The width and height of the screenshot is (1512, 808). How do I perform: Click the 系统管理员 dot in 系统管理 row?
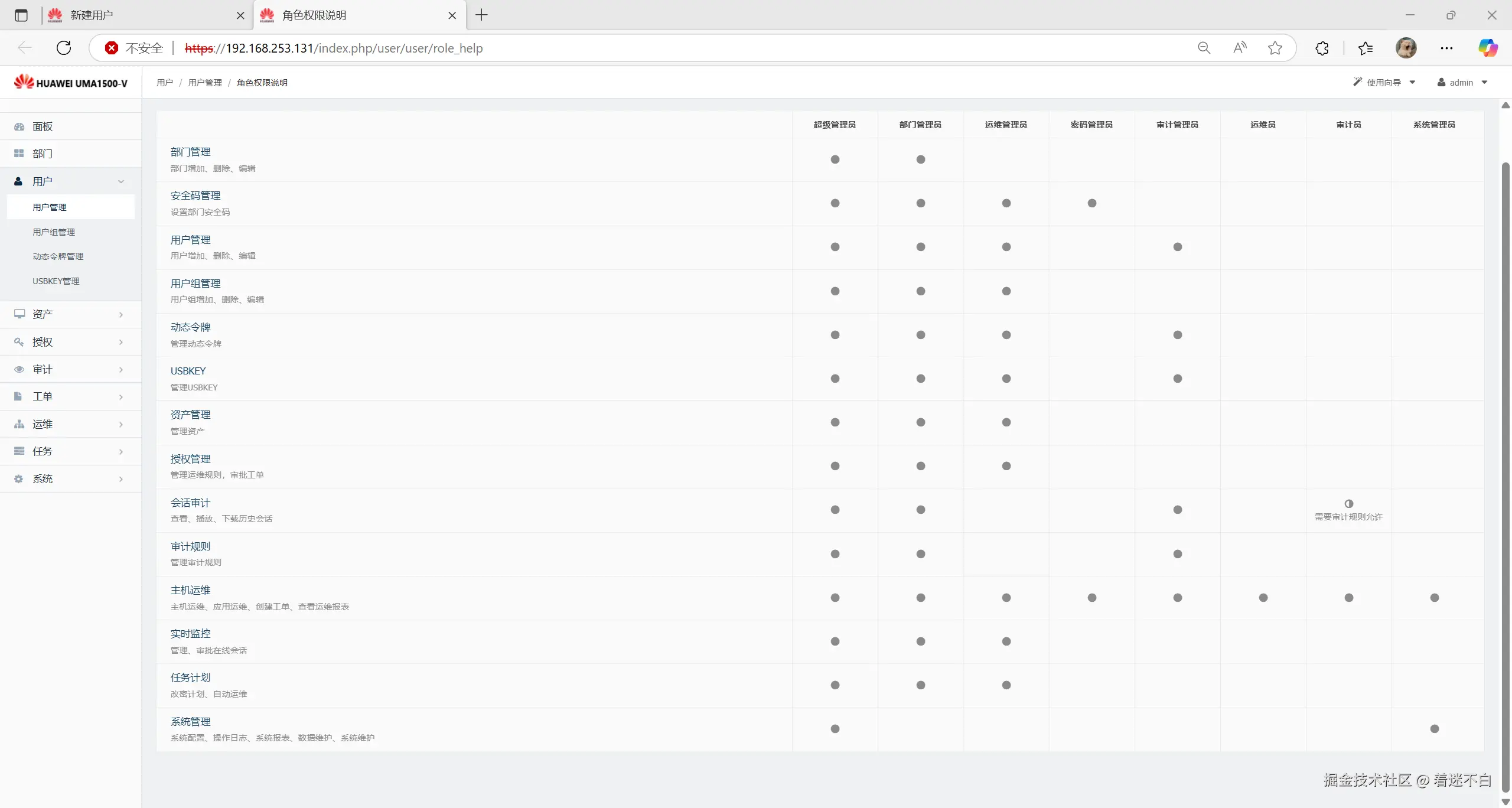click(1434, 729)
